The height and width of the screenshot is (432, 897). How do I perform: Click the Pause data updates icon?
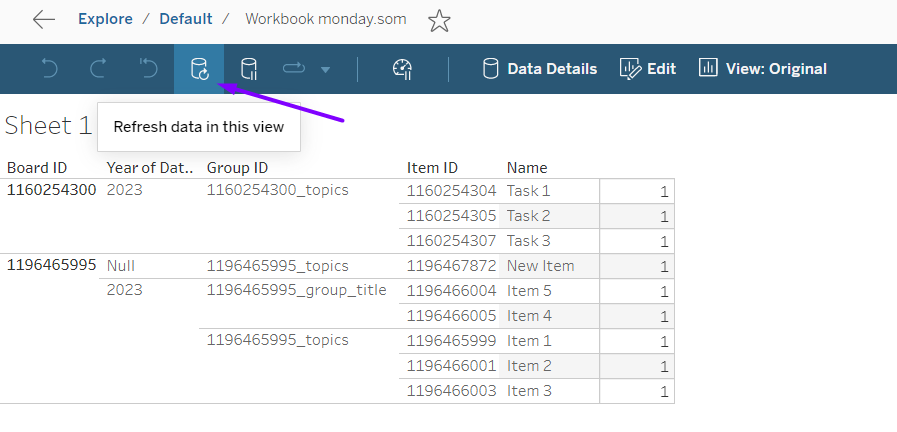(x=249, y=69)
